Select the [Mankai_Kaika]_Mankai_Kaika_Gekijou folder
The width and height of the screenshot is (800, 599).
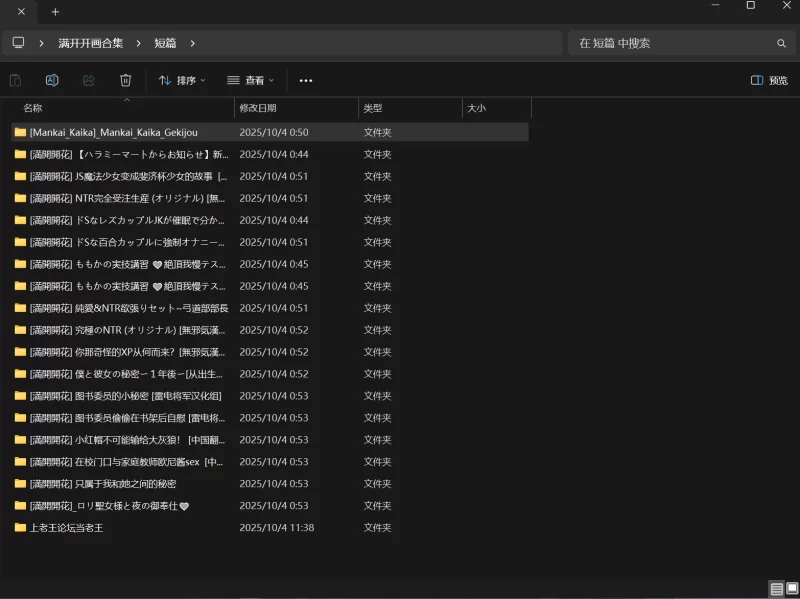pyautogui.click(x=113, y=132)
